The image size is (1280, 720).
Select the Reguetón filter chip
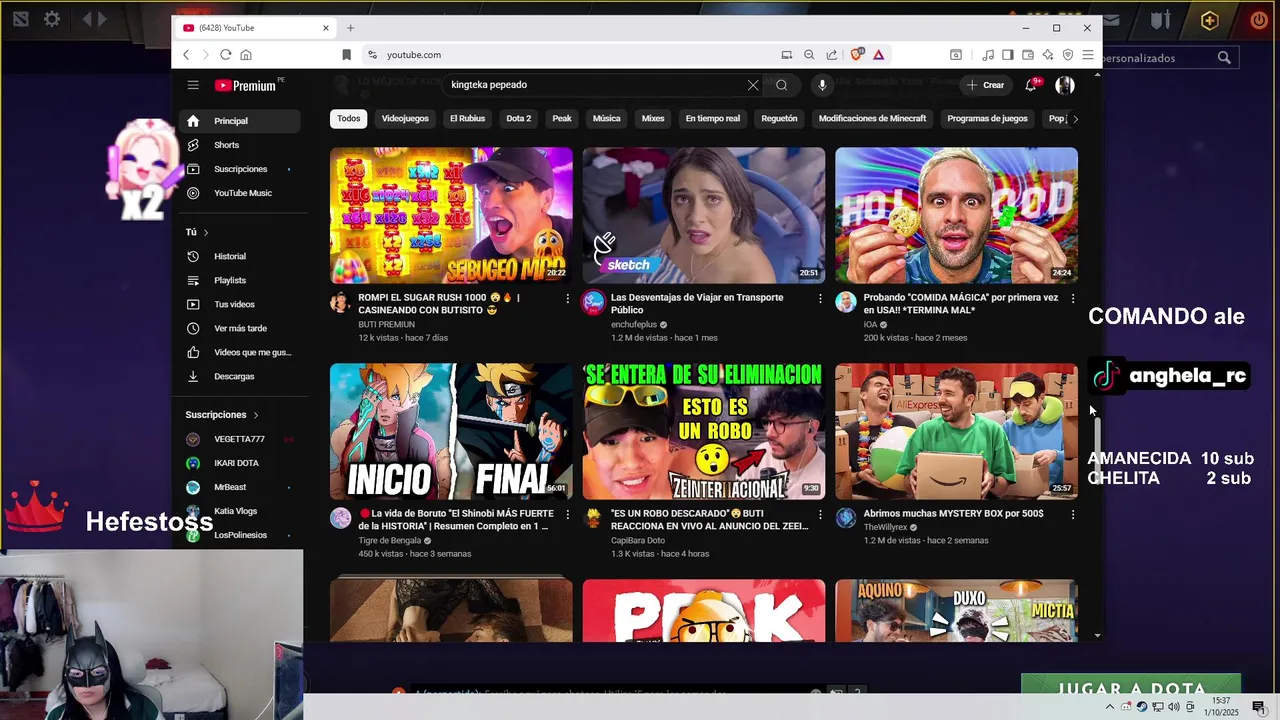click(779, 118)
